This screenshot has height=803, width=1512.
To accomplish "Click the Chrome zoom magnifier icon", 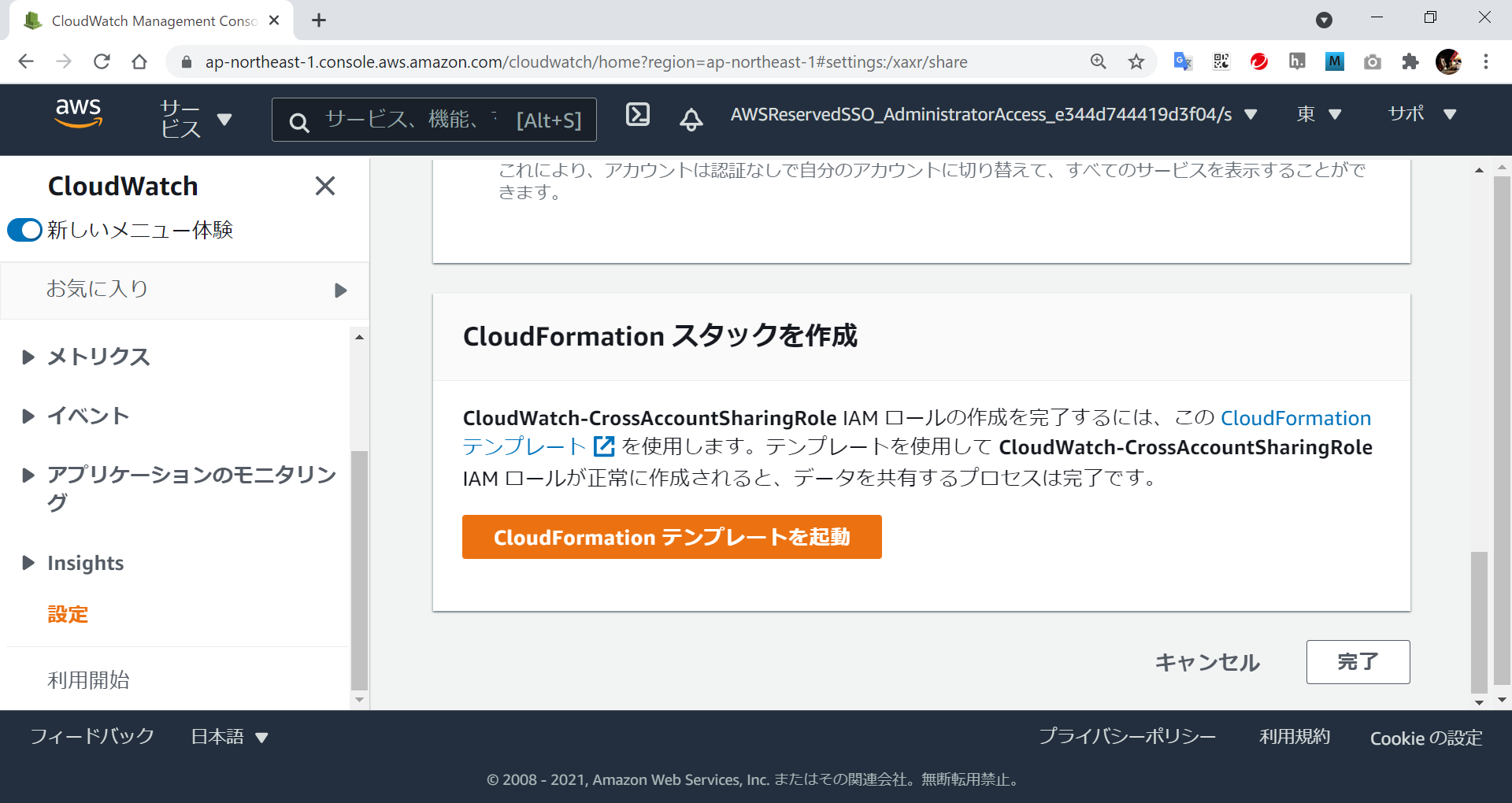I will (1098, 61).
